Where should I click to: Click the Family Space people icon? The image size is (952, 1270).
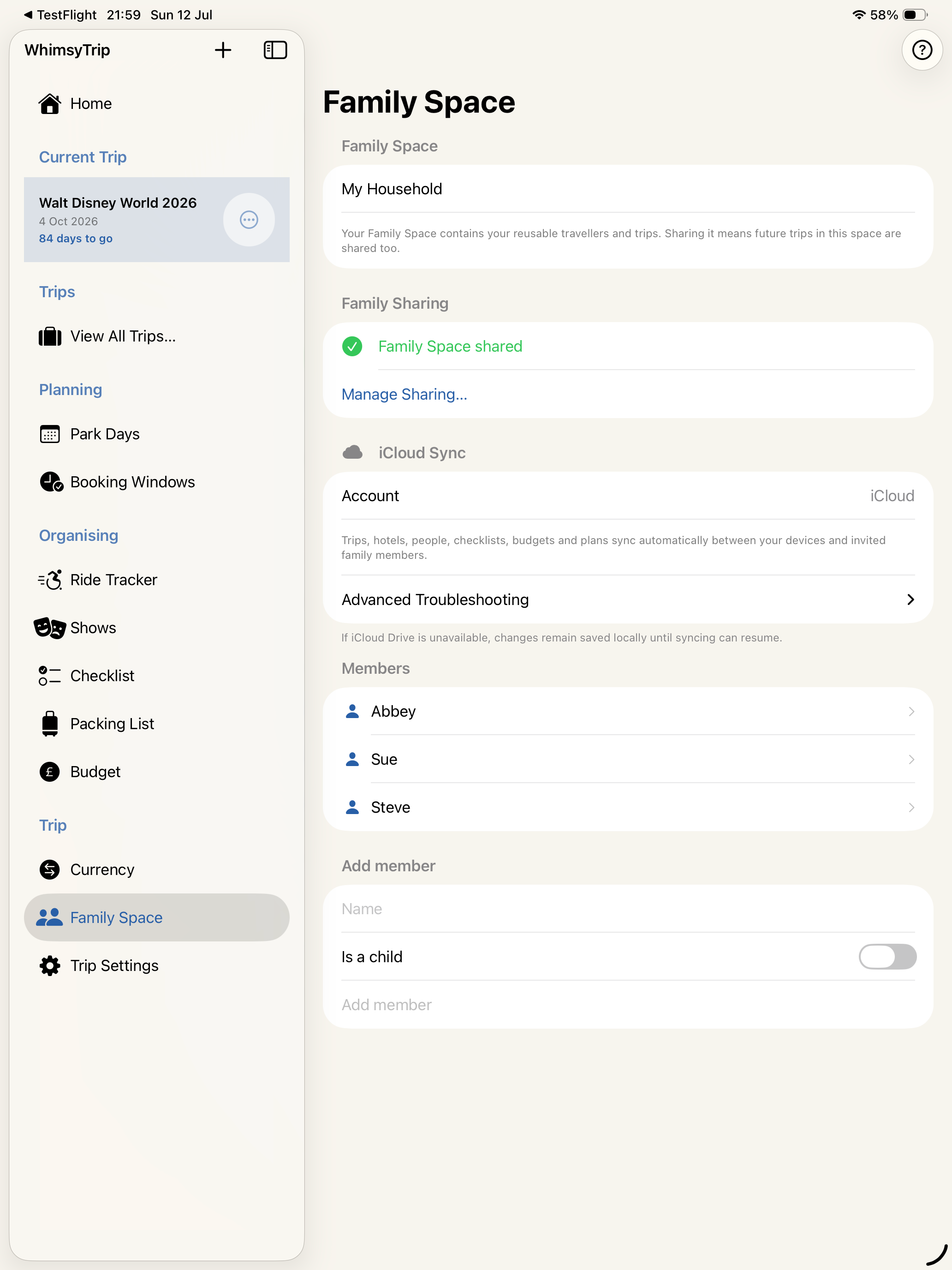[49, 917]
